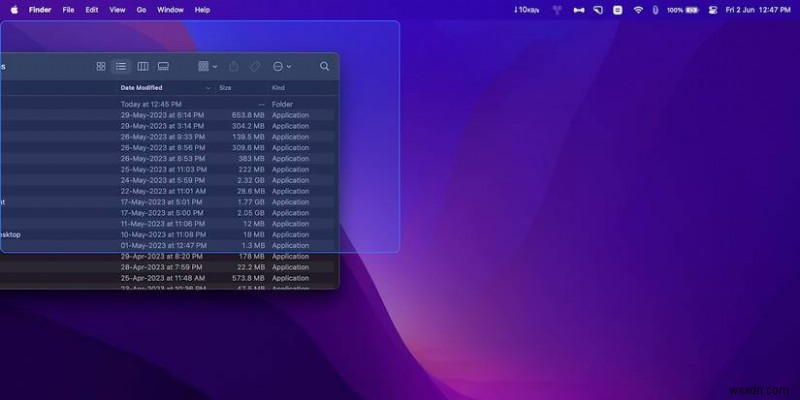Select row dated 10-May-2023 at 11:08 PM
800x400 pixels.
168,235
